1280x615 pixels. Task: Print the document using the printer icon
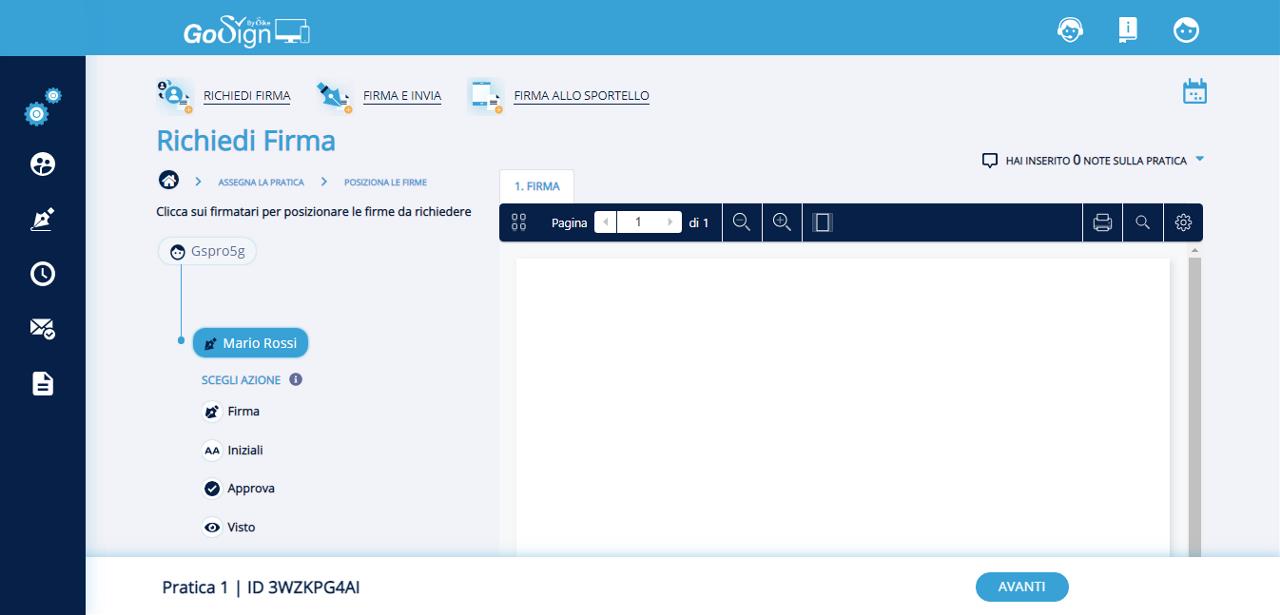[x=1102, y=223]
